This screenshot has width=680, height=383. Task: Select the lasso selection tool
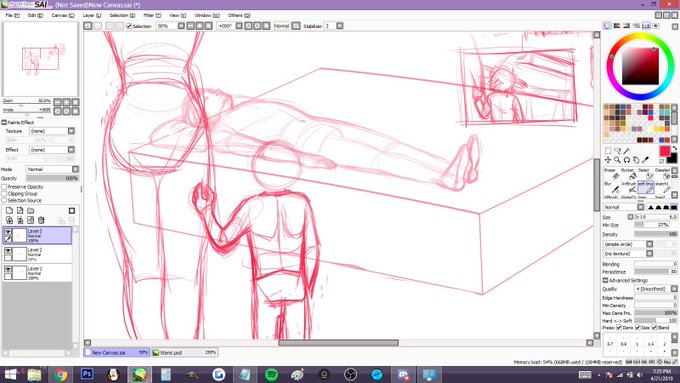point(617,151)
